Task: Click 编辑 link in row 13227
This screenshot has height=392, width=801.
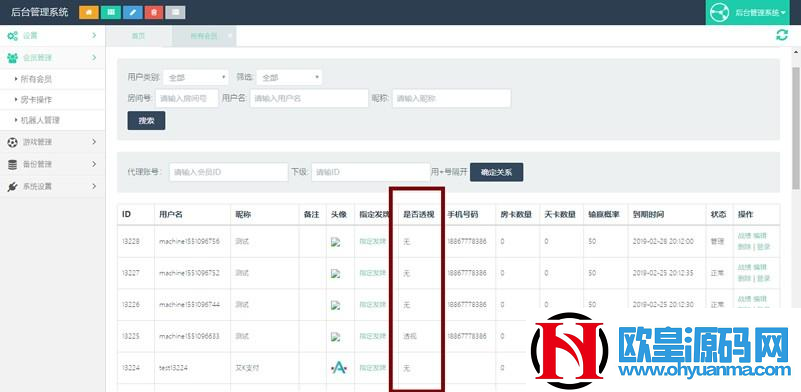Action: (x=760, y=268)
